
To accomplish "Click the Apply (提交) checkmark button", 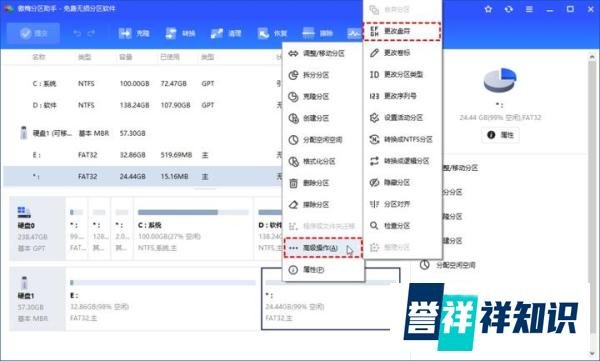I will tap(33, 33).
